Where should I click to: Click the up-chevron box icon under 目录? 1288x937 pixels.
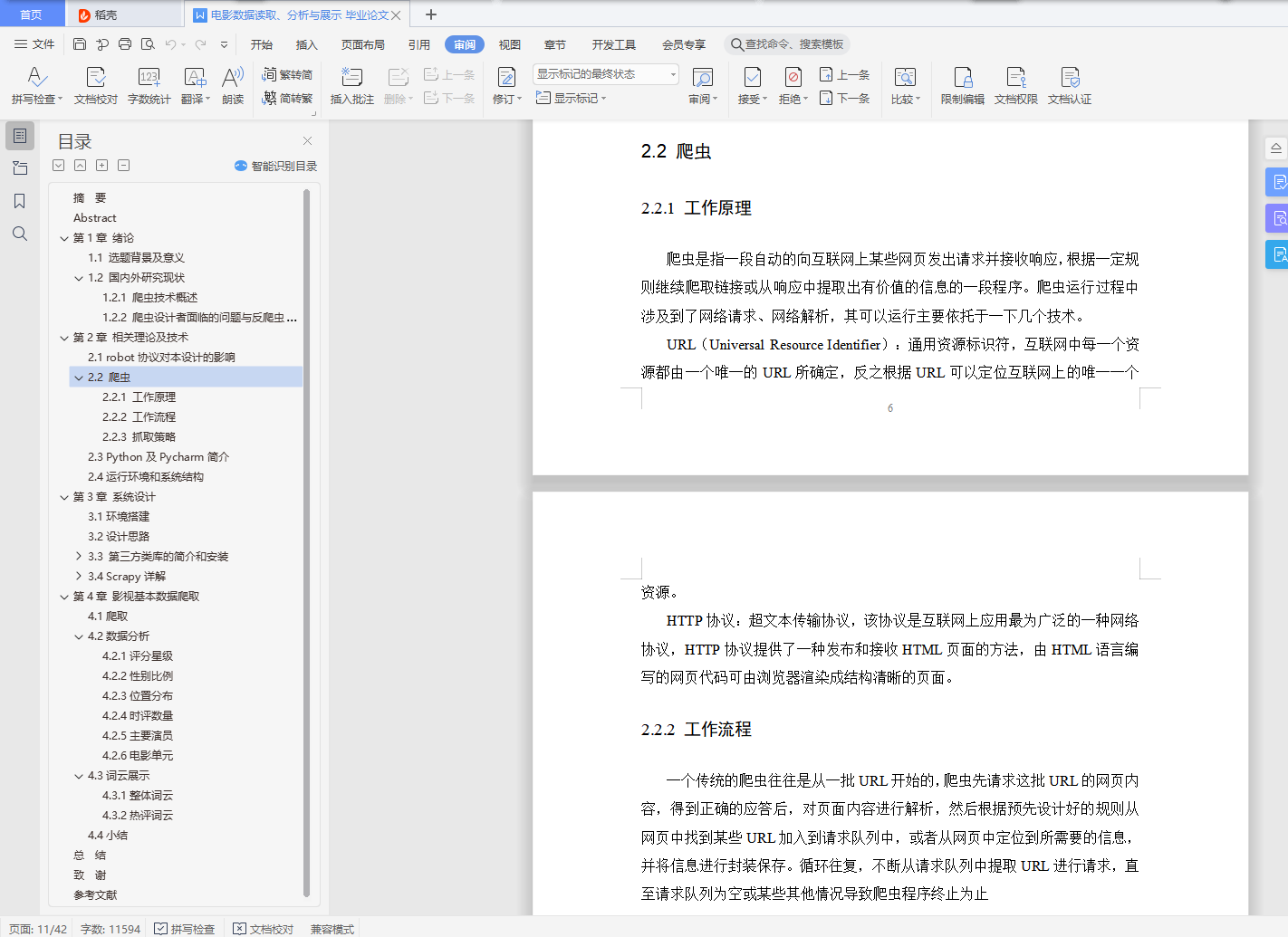[x=81, y=165]
